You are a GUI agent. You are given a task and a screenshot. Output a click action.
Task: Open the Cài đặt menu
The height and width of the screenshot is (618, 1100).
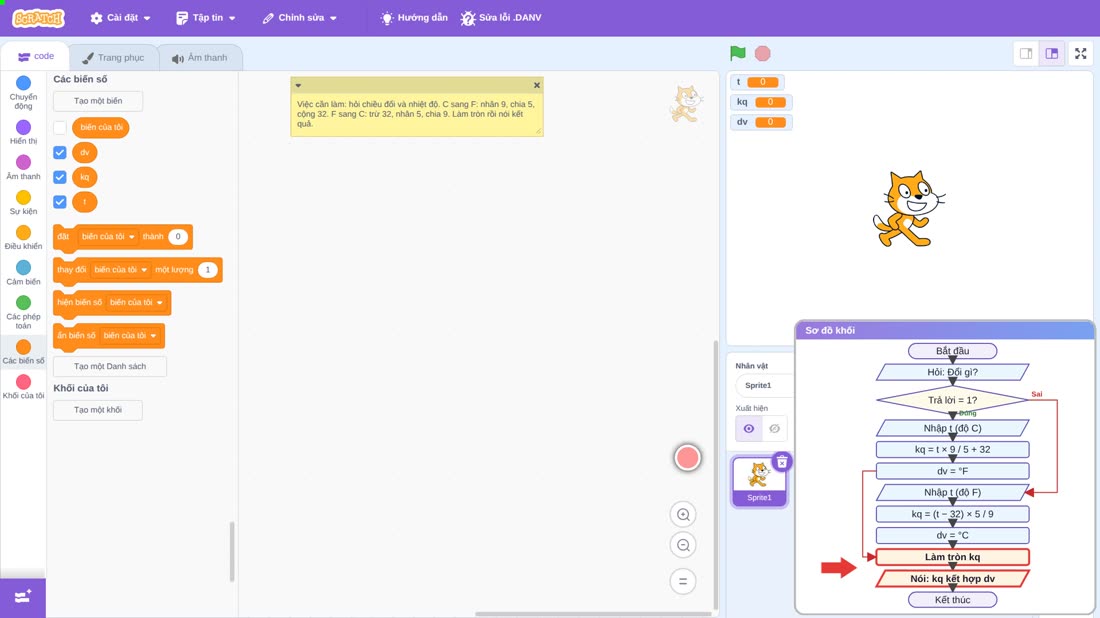tap(121, 18)
